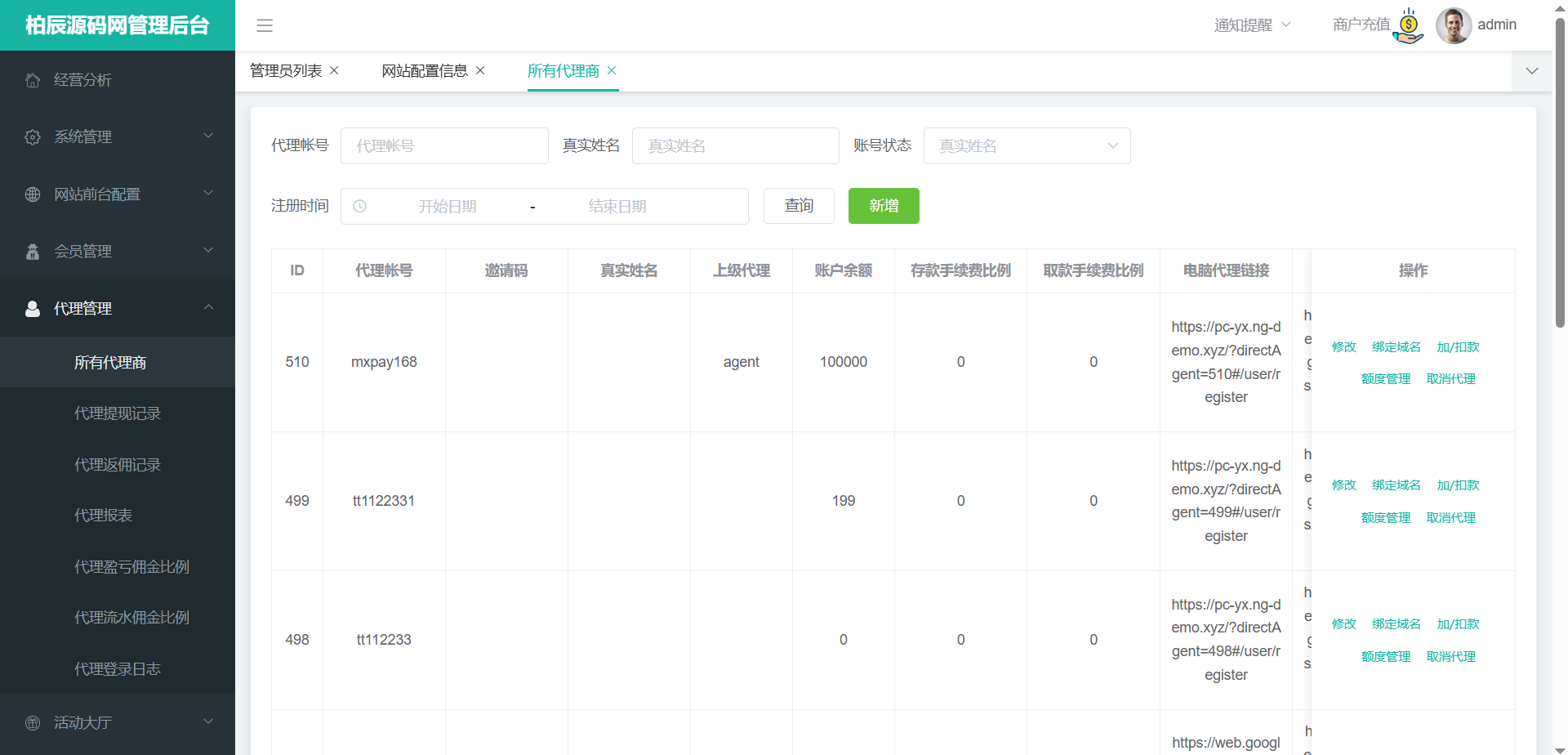Click 取消代理 for agent mxpay168

1451,379
